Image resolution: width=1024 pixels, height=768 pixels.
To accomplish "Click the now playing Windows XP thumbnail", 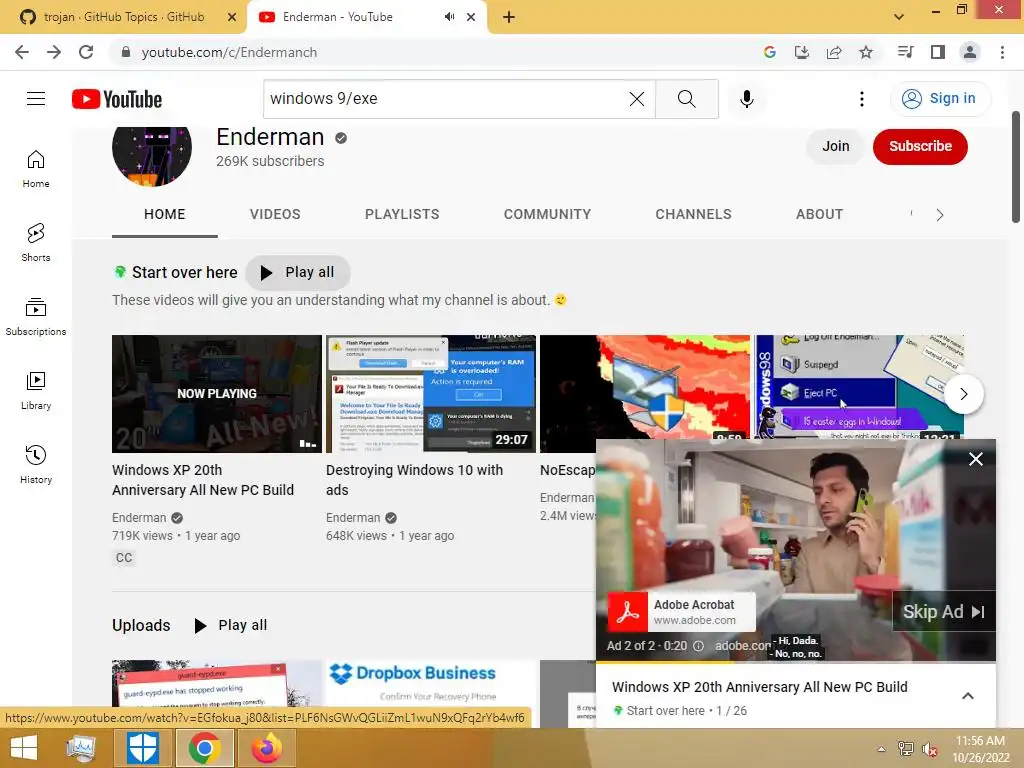I will point(217,394).
